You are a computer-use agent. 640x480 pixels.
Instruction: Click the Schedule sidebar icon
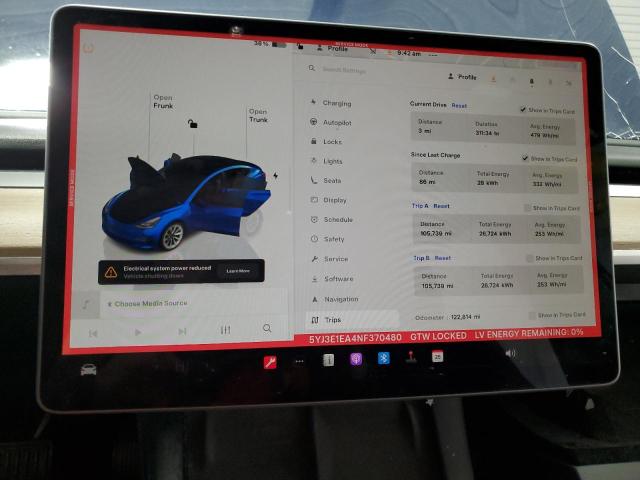pyautogui.click(x=314, y=220)
